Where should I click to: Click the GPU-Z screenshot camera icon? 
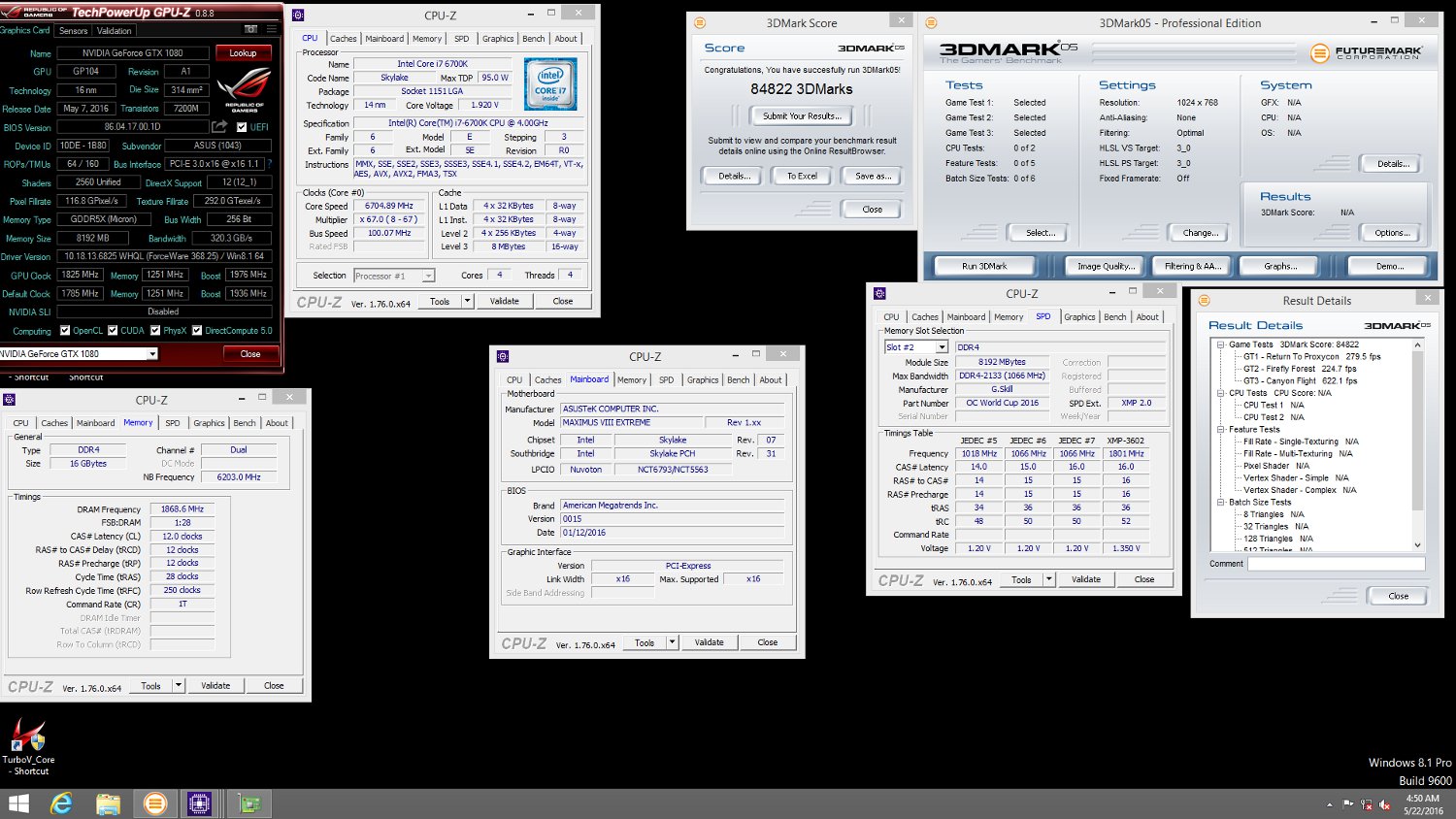251,30
